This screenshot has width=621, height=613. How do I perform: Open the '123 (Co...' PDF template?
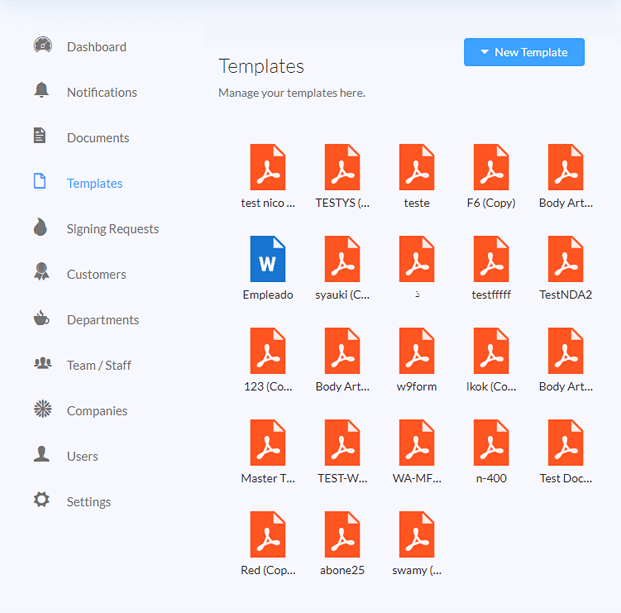click(268, 351)
